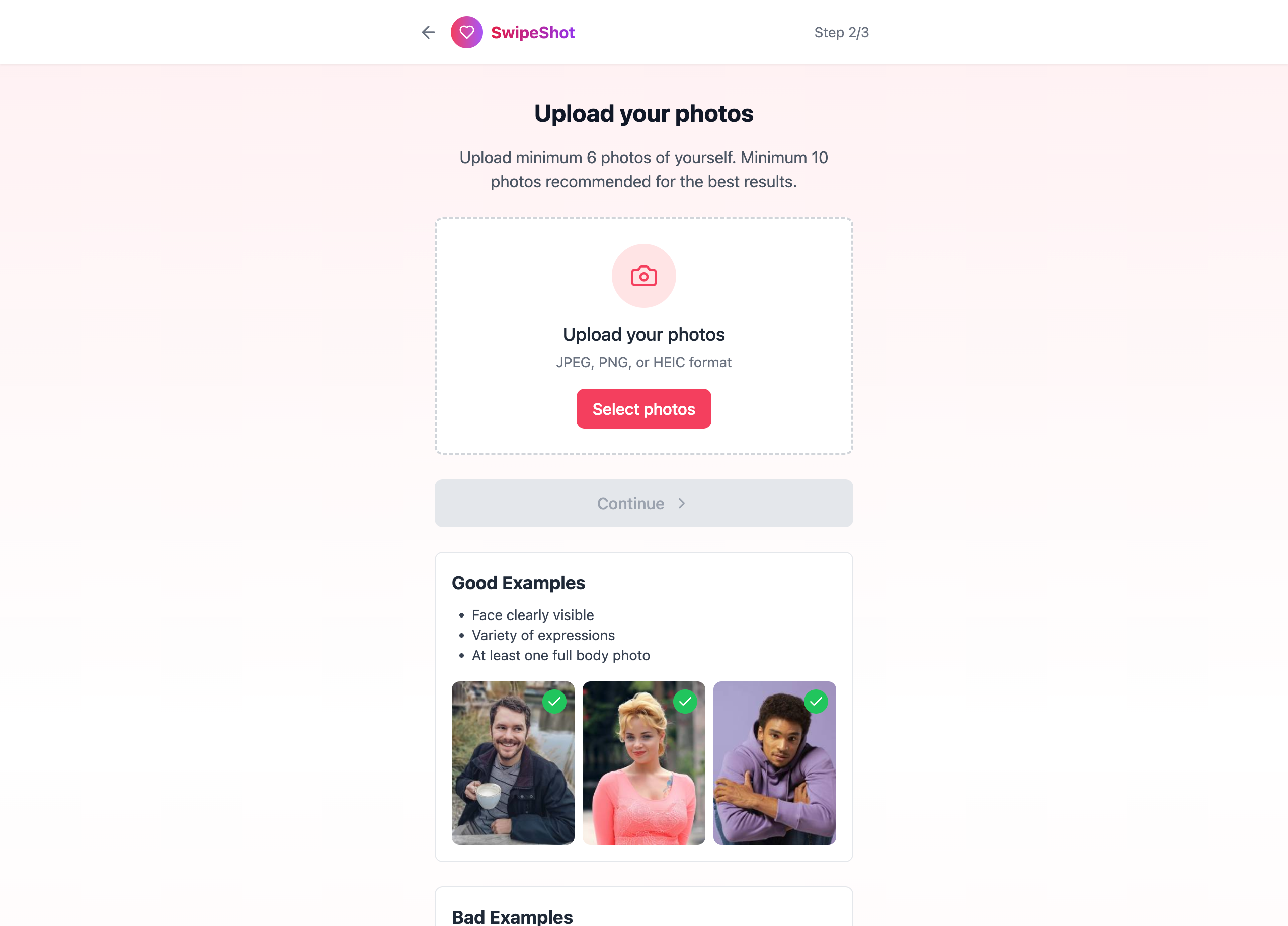Open the woman in pink top example
The width and height of the screenshot is (1288, 926).
(x=643, y=762)
